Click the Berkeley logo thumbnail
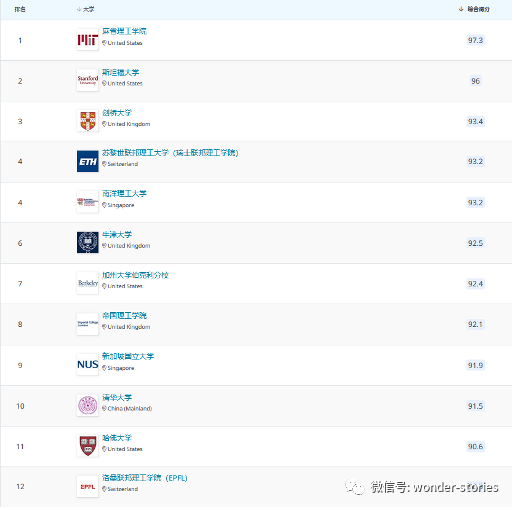This screenshot has width=515, height=510. [87, 283]
